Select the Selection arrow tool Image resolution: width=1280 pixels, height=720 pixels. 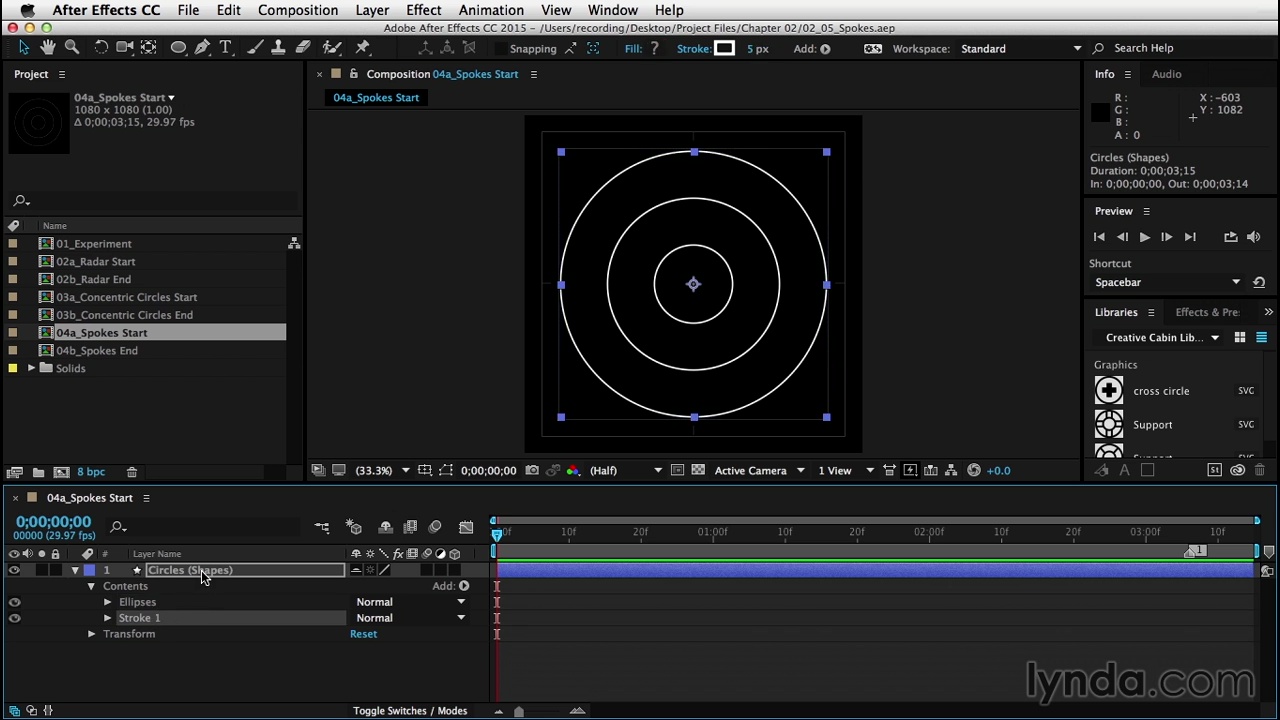(24, 48)
